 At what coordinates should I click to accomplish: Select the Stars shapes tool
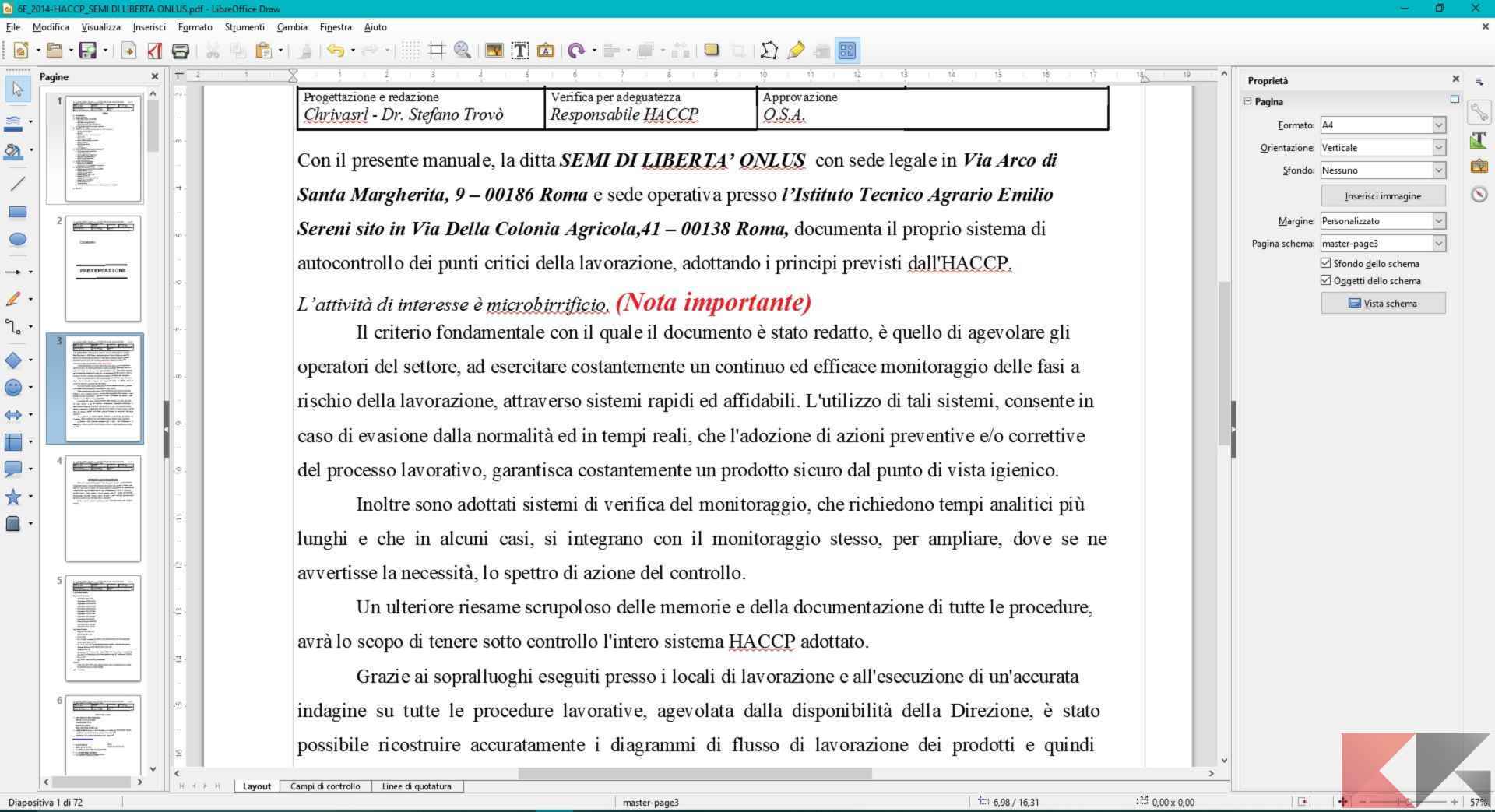[x=13, y=496]
